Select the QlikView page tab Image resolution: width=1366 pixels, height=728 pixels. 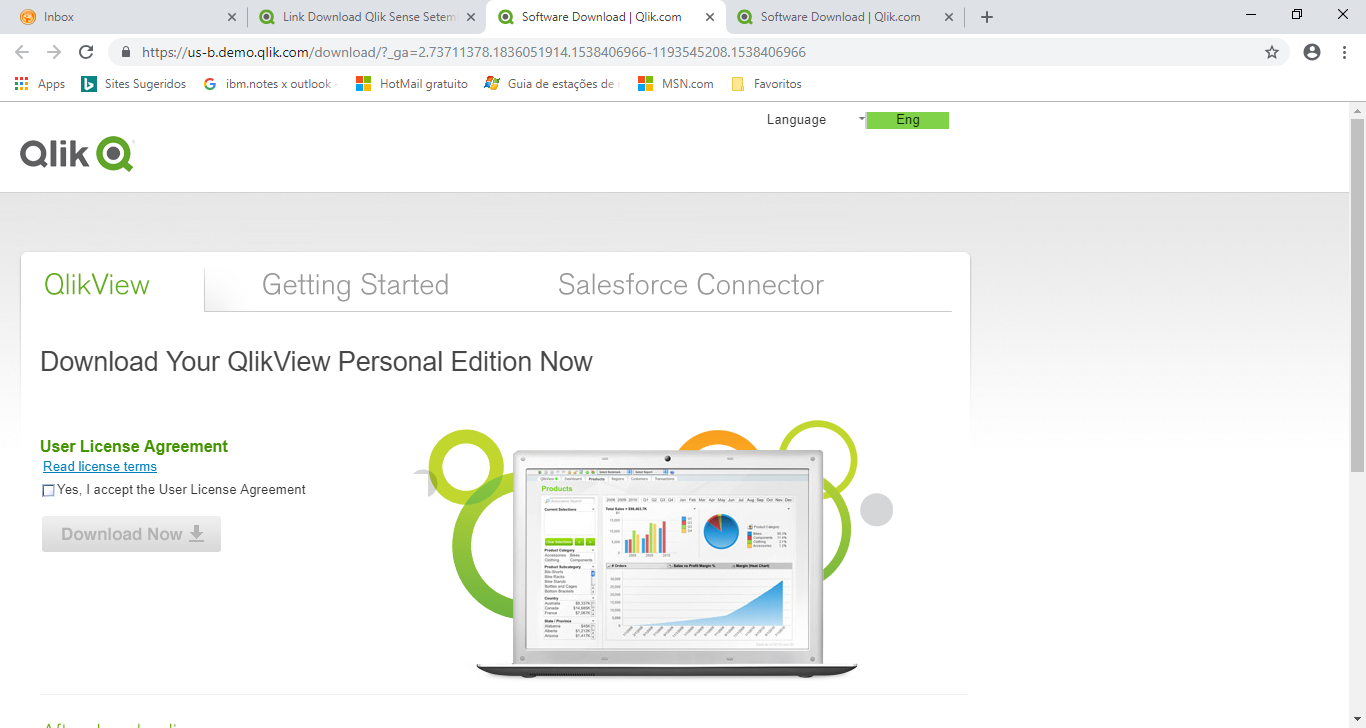click(97, 285)
